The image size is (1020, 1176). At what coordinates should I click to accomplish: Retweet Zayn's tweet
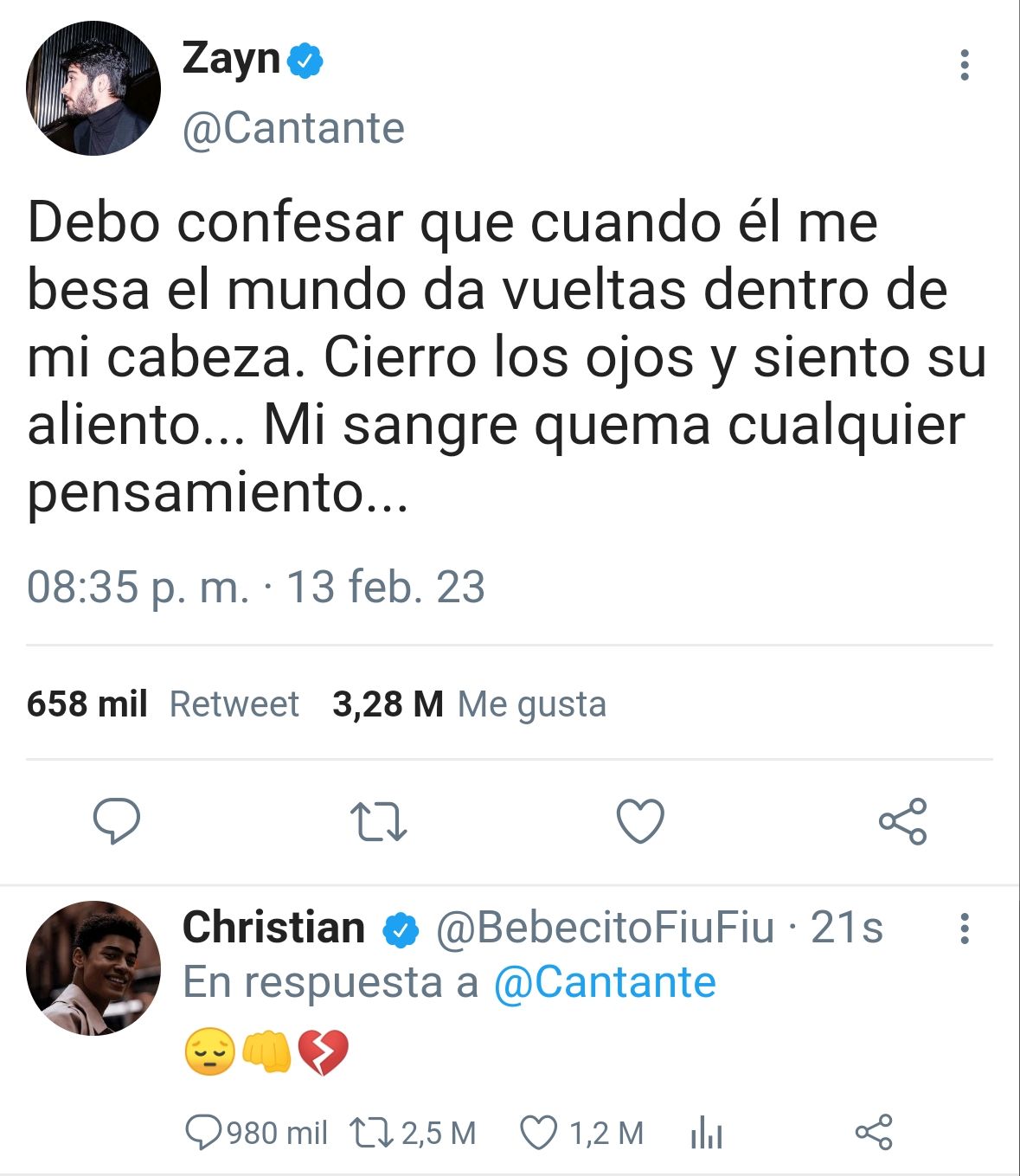[378, 822]
